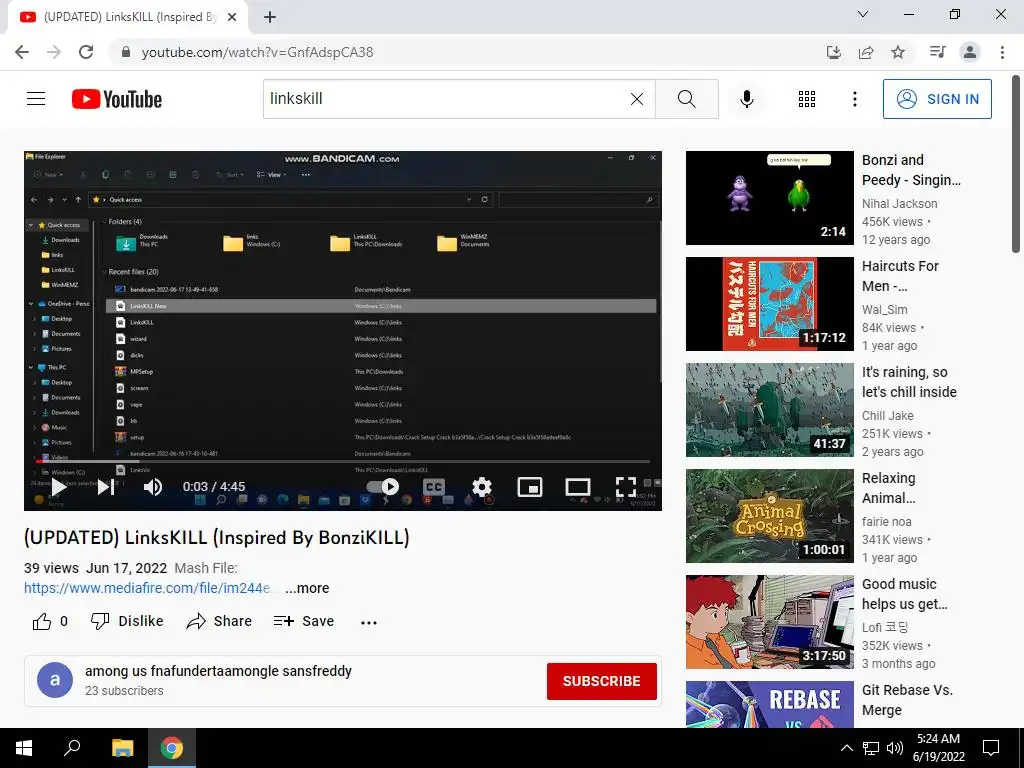Open the Chrome profile icon
Screen dimensions: 1024x768
pos(970,52)
